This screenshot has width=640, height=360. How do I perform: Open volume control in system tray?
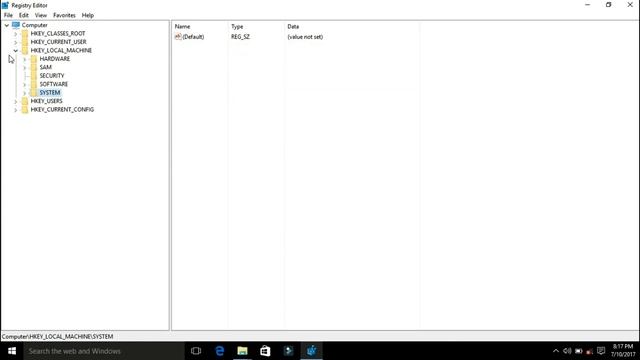point(567,351)
